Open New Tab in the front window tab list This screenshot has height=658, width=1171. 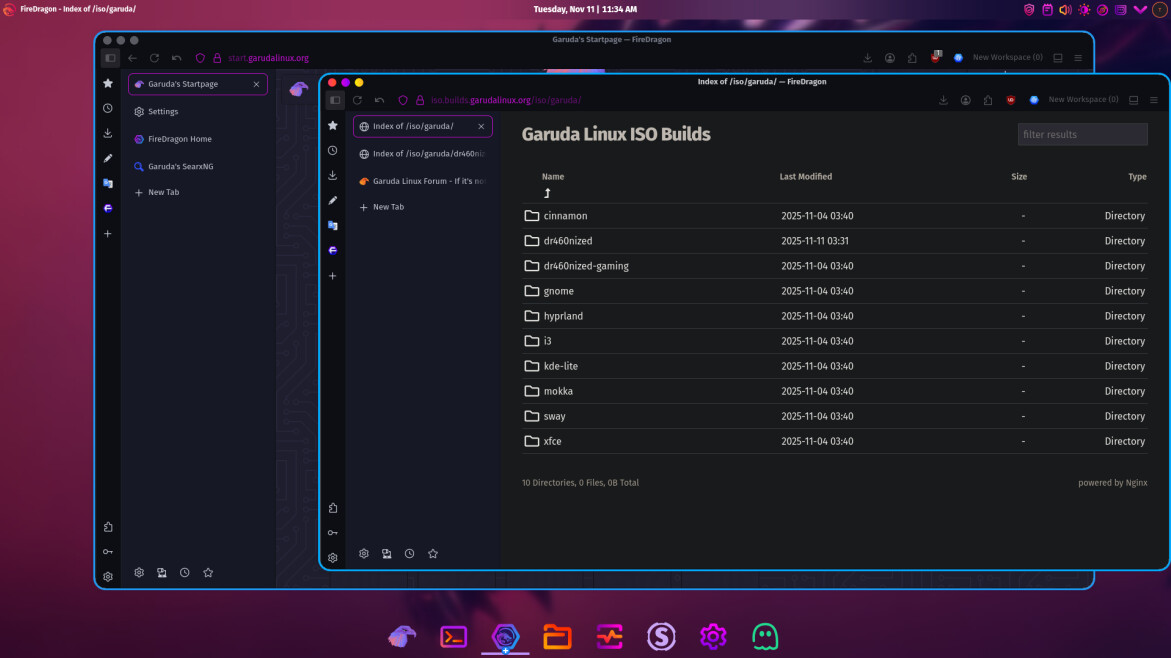[x=388, y=207]
